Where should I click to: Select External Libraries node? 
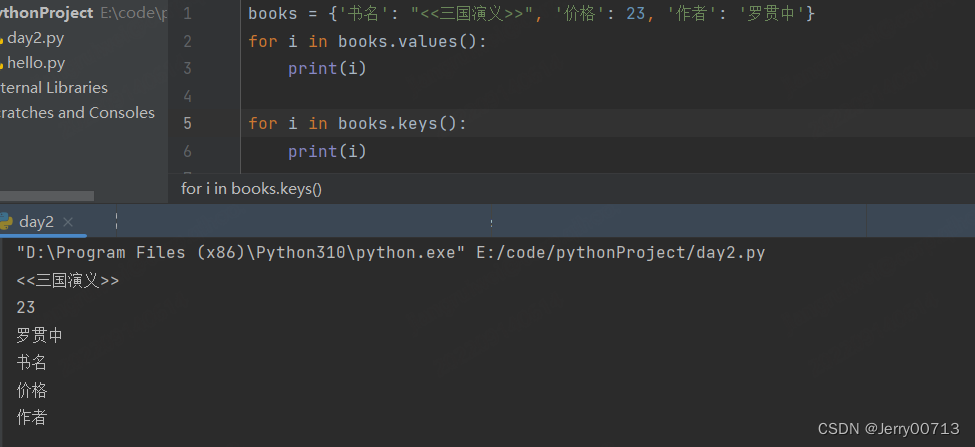pyautogui.click(x=53, y=88)
